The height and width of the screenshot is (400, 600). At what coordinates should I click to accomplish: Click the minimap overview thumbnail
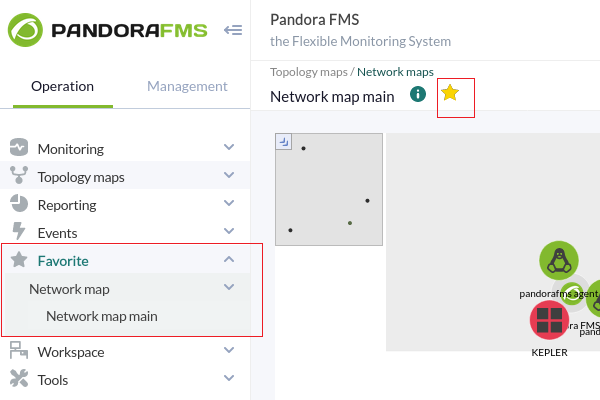click(329, 189)
